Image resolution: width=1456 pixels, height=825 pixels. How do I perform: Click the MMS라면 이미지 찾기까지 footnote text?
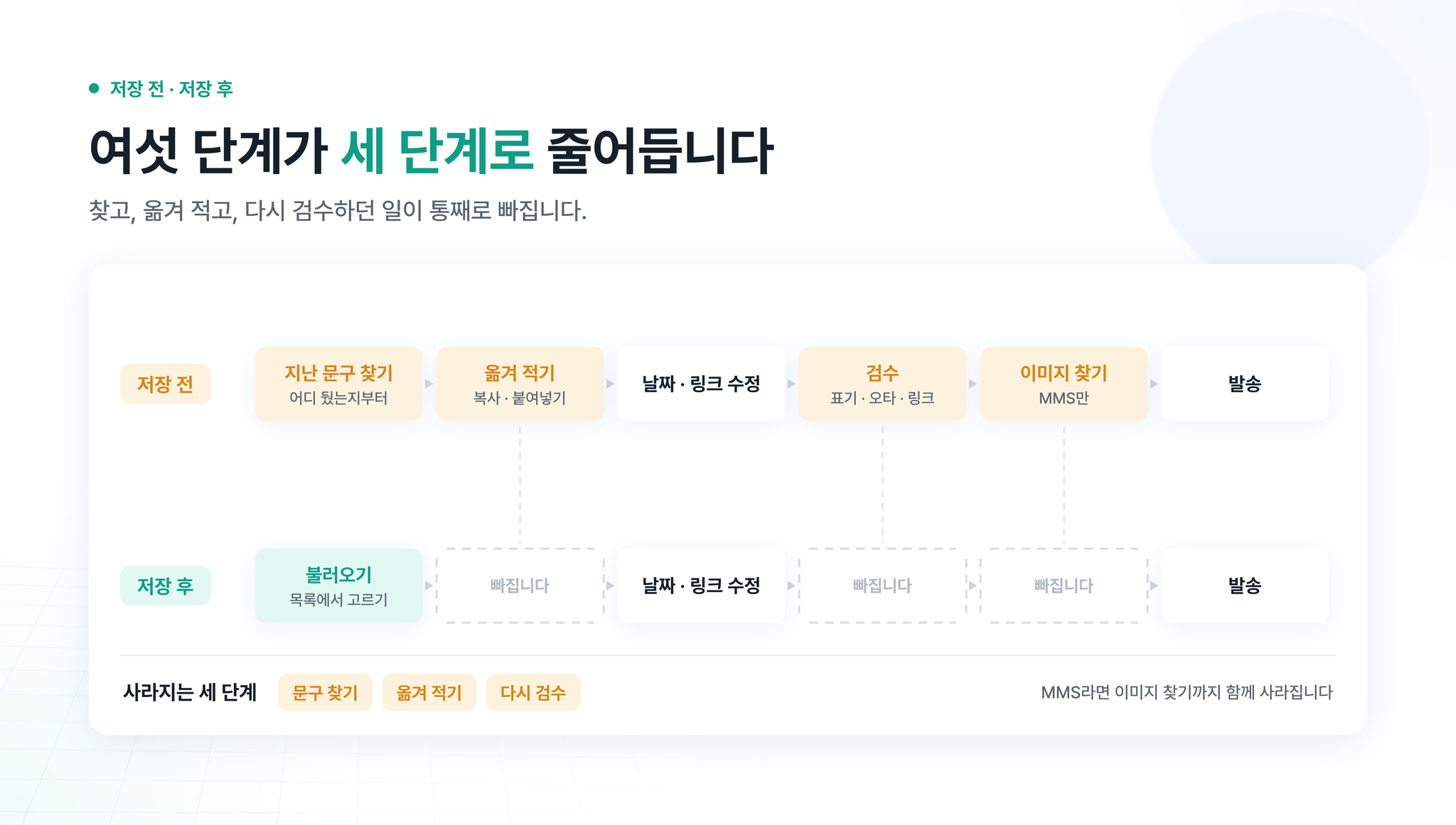(1187, 692)
